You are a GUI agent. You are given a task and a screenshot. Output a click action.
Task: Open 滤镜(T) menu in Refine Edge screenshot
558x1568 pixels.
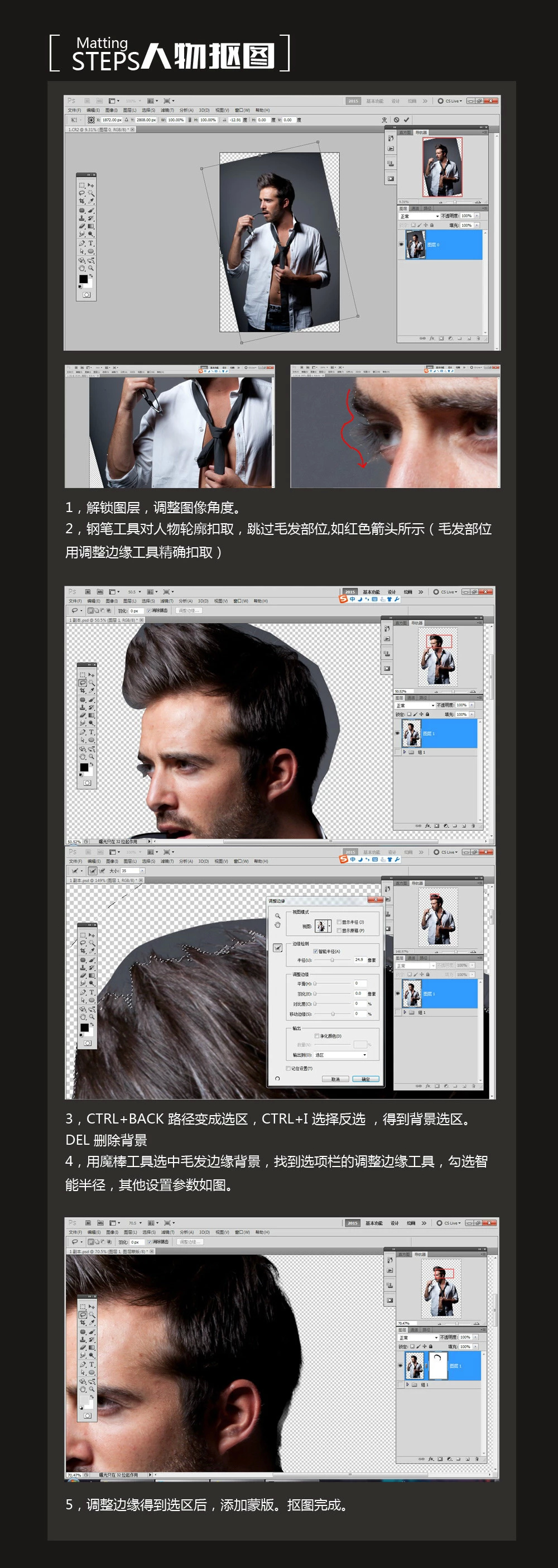[168, 861]
